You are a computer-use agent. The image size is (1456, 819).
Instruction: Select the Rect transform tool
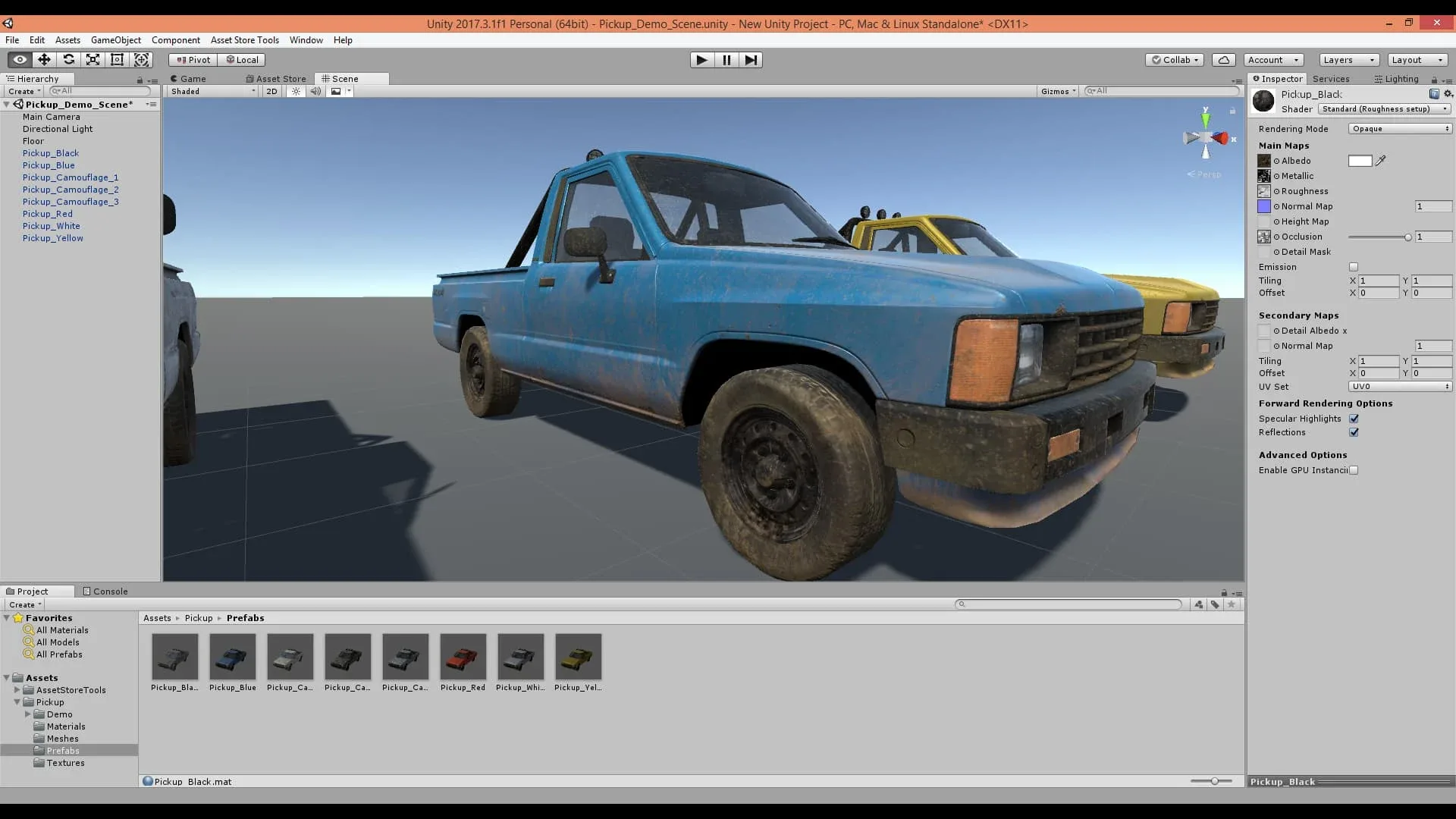click(117, 59)
